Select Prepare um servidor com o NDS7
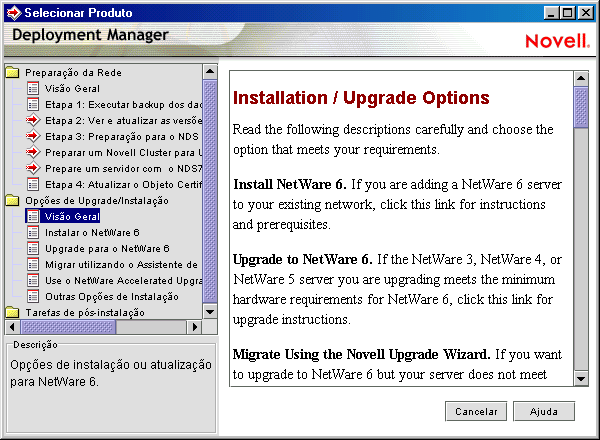 (124, 169)
